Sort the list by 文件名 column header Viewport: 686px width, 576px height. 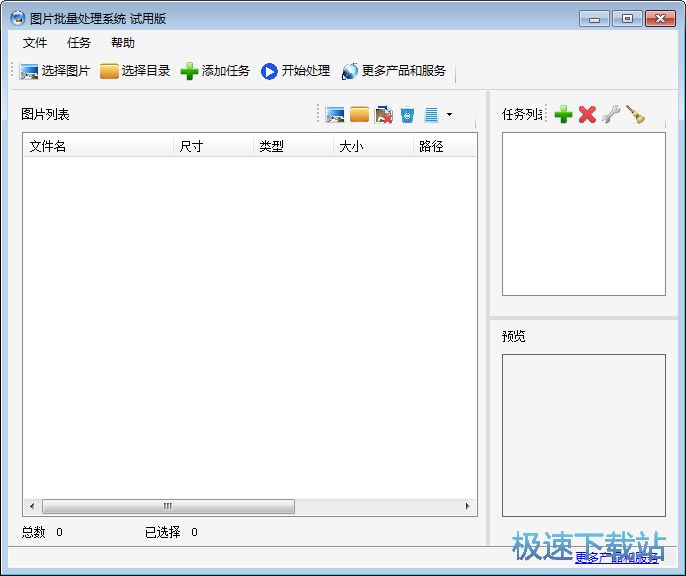98,146
